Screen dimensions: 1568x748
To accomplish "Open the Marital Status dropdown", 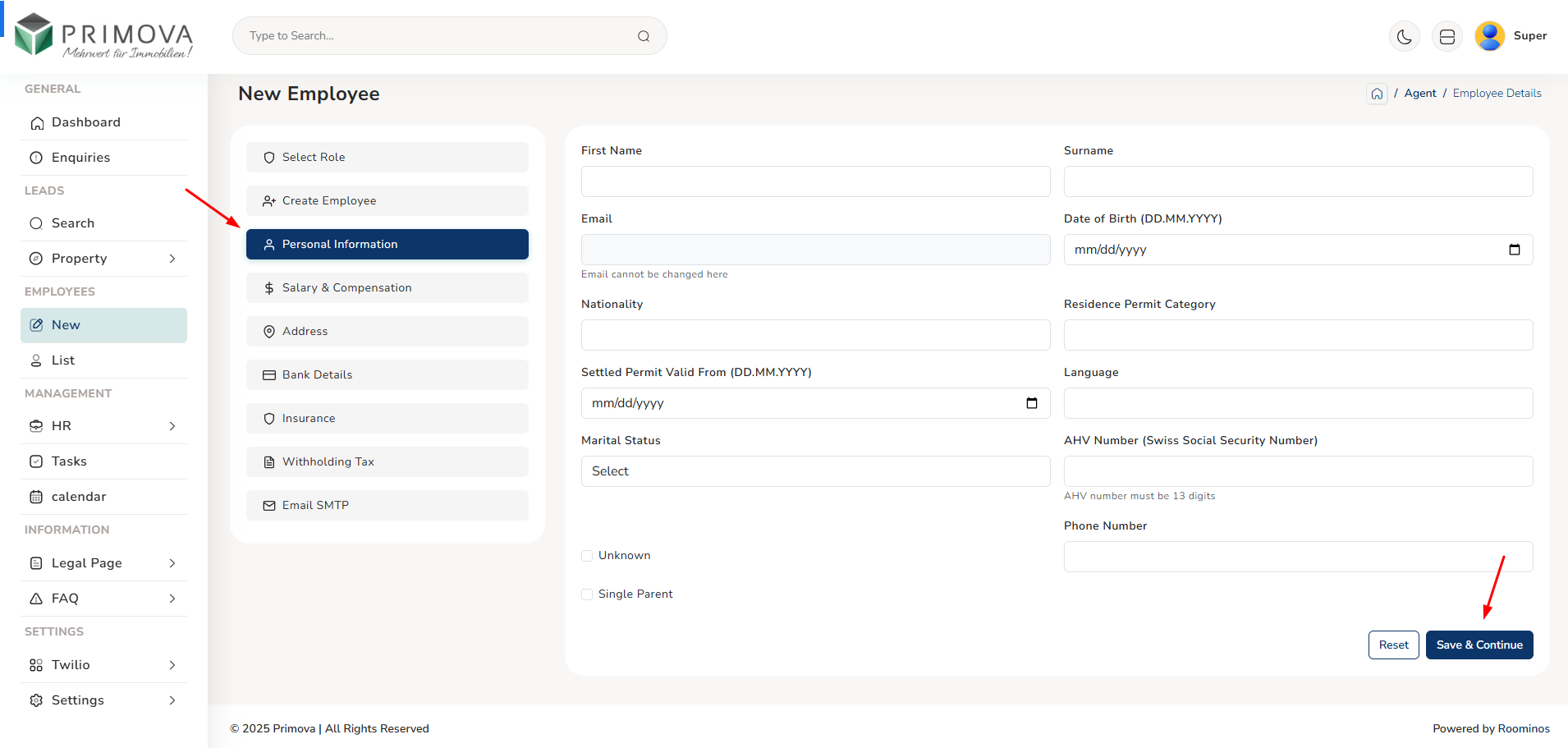I will (x=815, y=471).
